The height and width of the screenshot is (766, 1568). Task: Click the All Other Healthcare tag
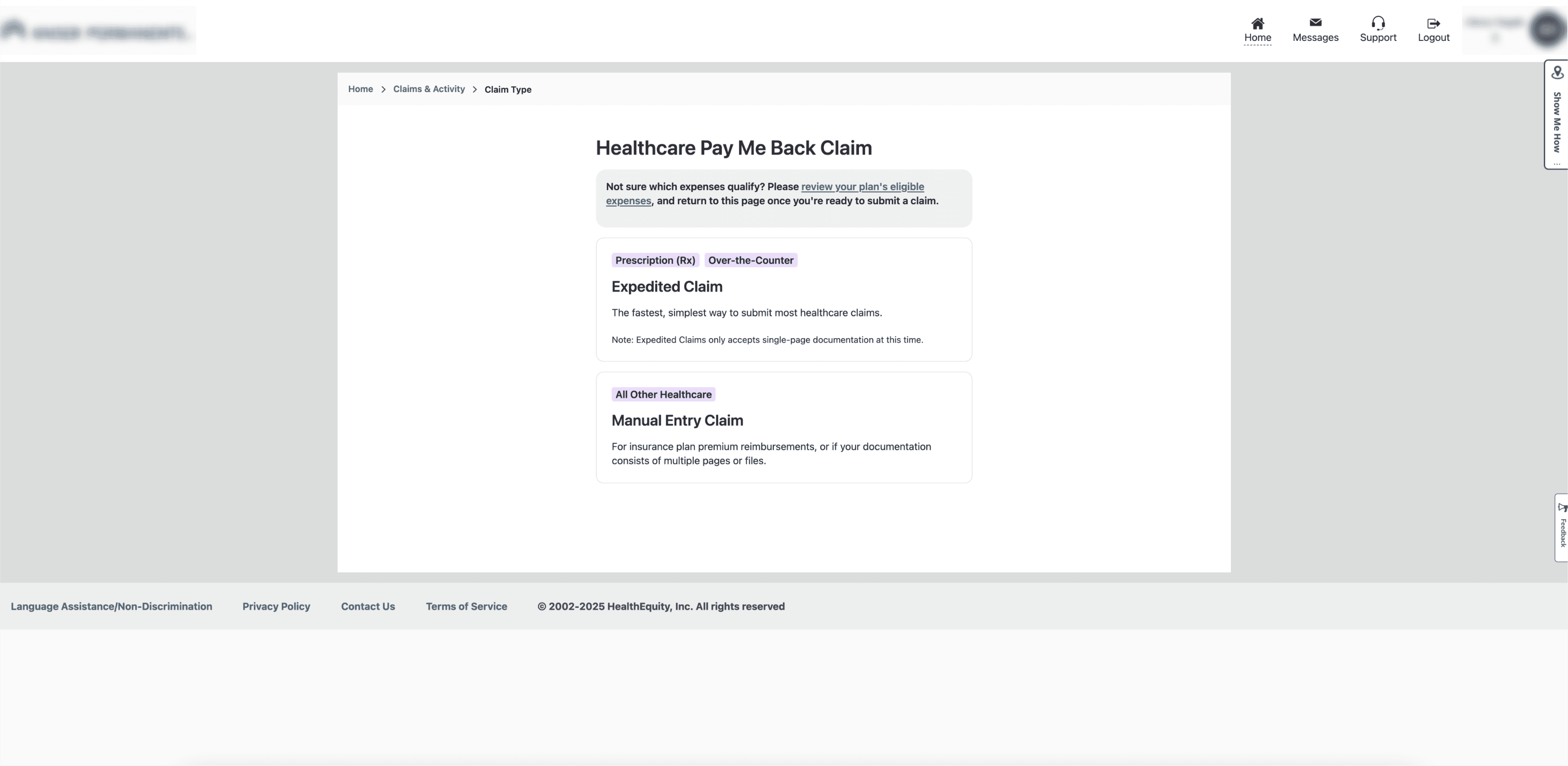tap(663, 394)
